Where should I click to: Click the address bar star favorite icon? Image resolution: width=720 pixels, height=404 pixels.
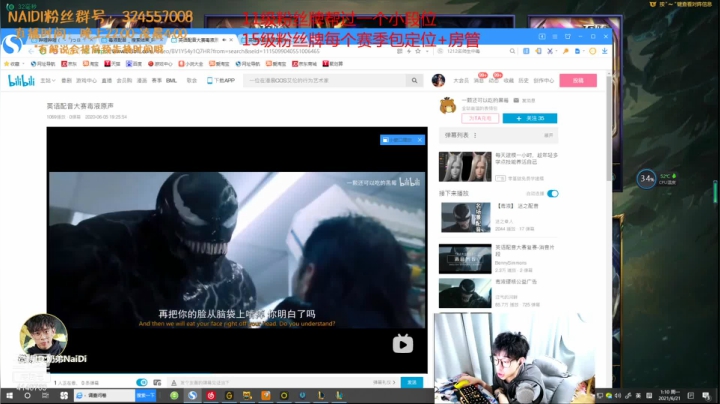pos(418,51)
